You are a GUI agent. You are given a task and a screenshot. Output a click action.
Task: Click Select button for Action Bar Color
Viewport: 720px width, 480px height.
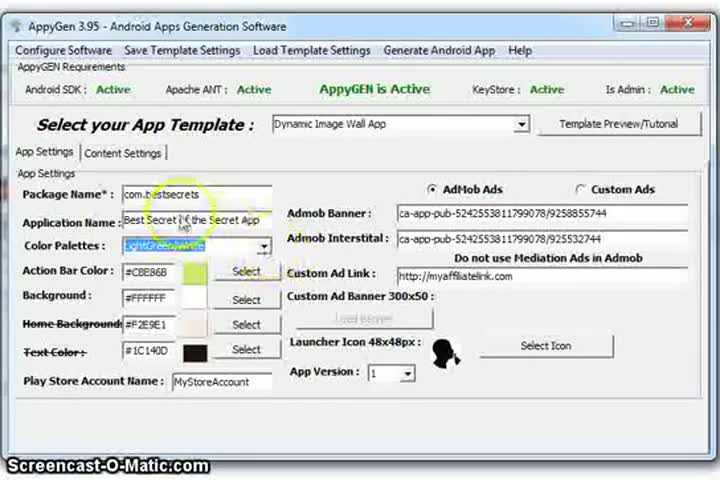[x=247, y=271]
